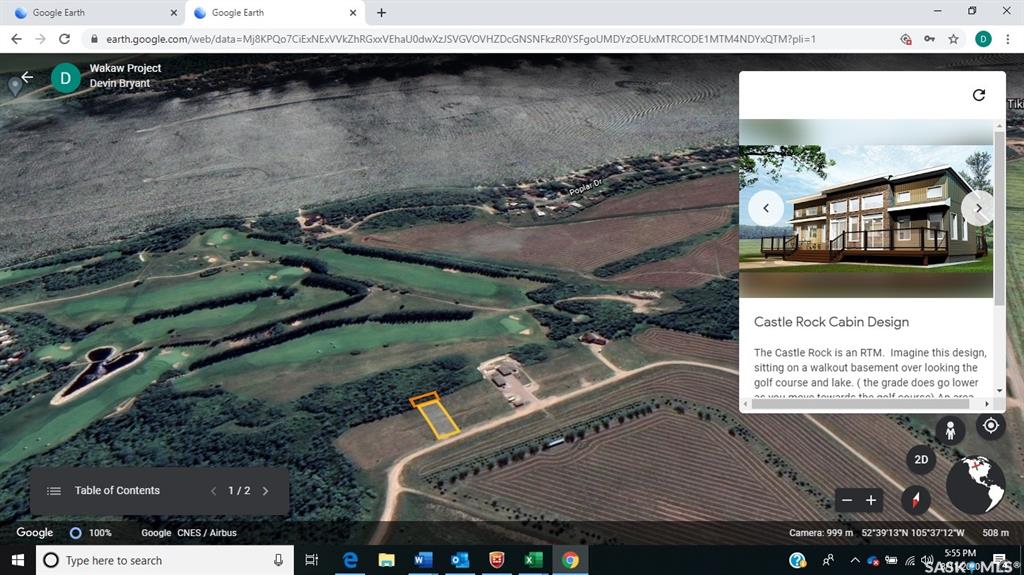Bookmark this page with the star icon
The height and width of the screenshot is (575, 1024).
(x=954, y=39)
